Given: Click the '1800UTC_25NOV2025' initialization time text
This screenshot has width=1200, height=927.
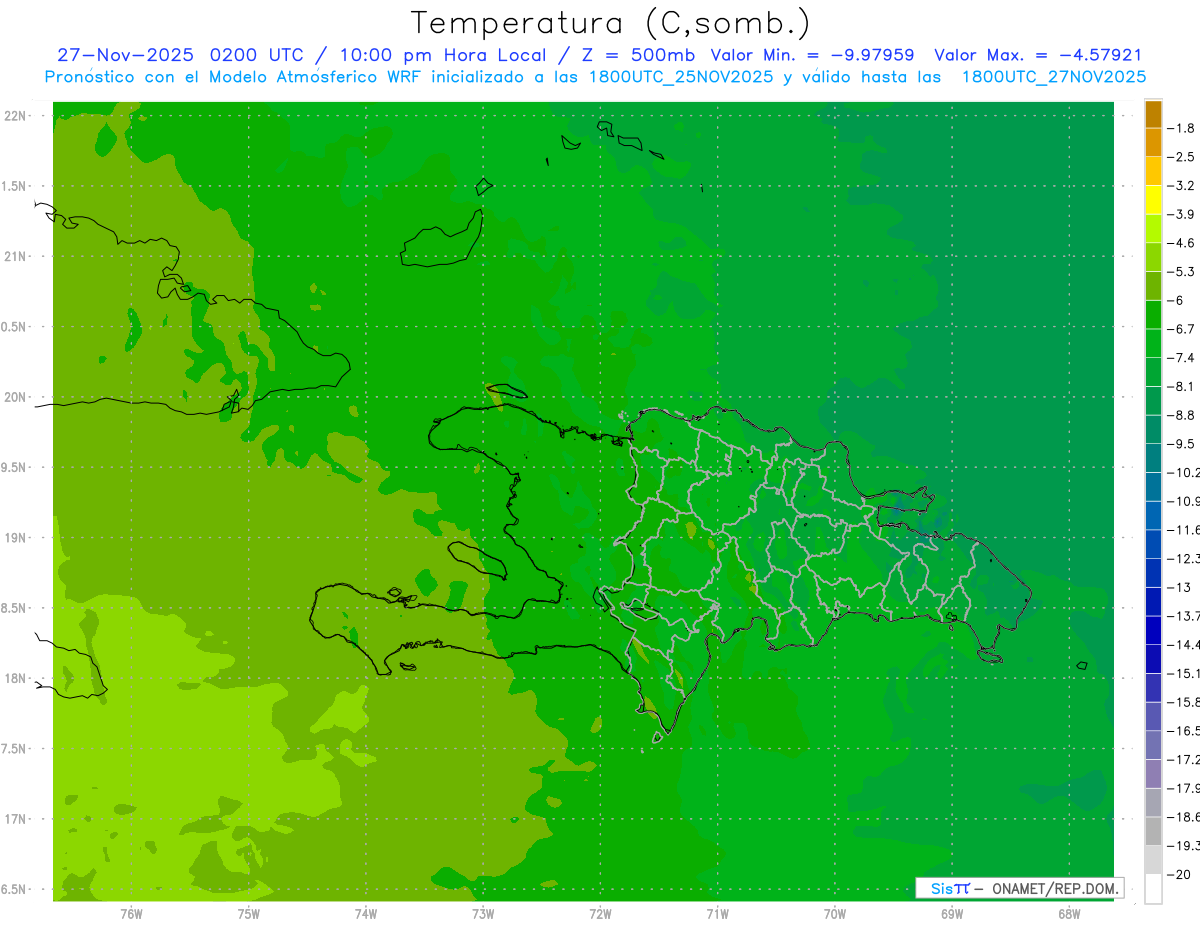Looking at the screenshot, I should [x=682, y=77].
